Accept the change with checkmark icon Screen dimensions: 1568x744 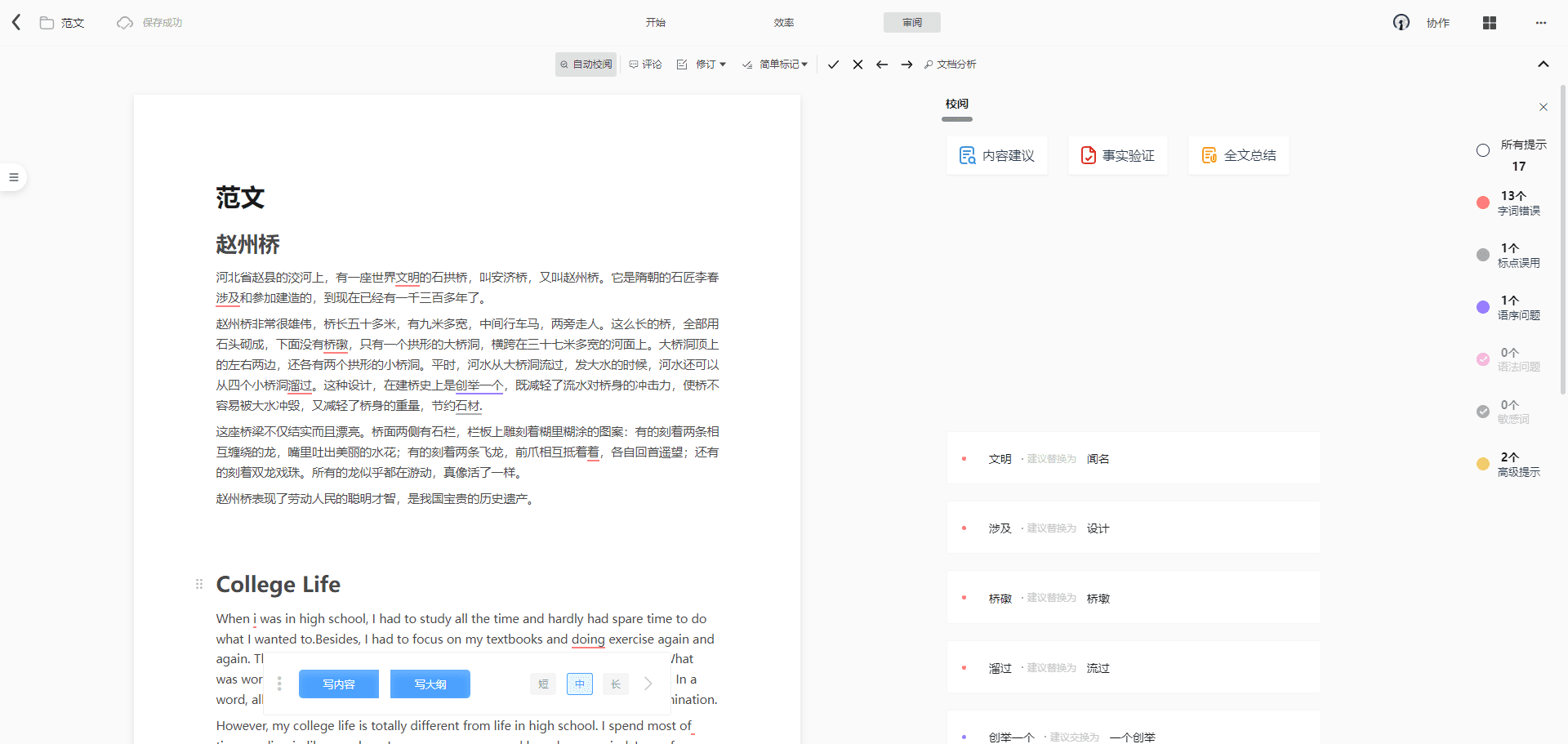tap(833, 65)
